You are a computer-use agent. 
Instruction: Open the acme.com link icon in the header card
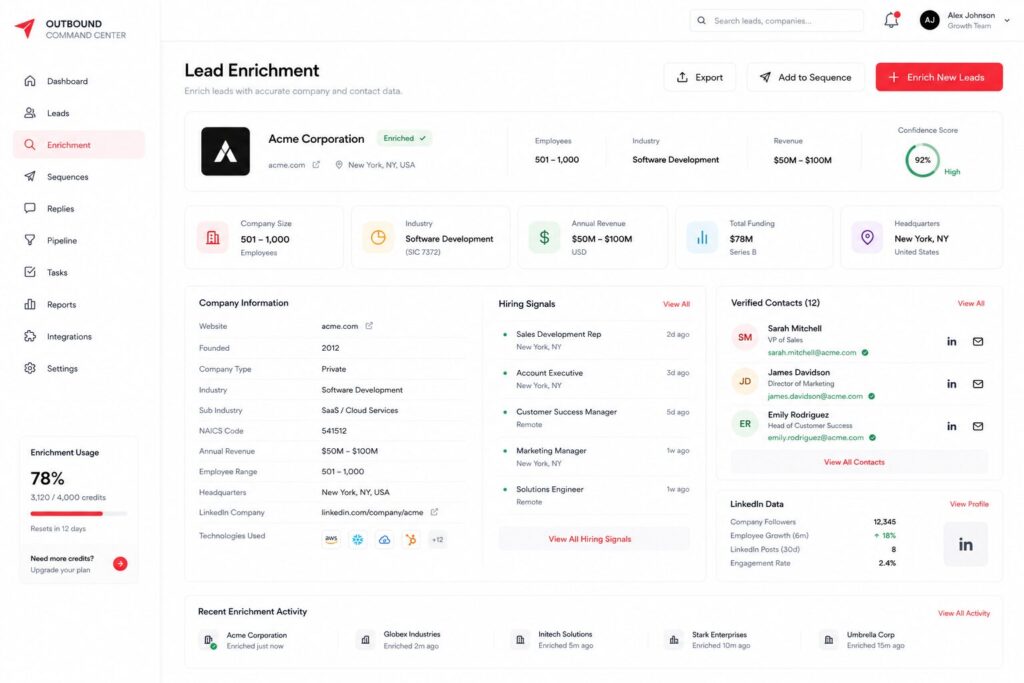pos(316,165)
